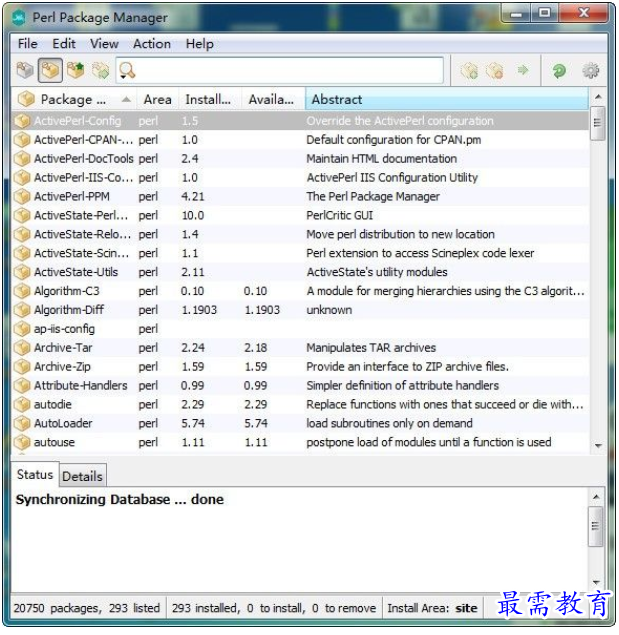Select the AutoLoader package row
Image resolution: width=619 pixels, height=635 pixels.
300,423
